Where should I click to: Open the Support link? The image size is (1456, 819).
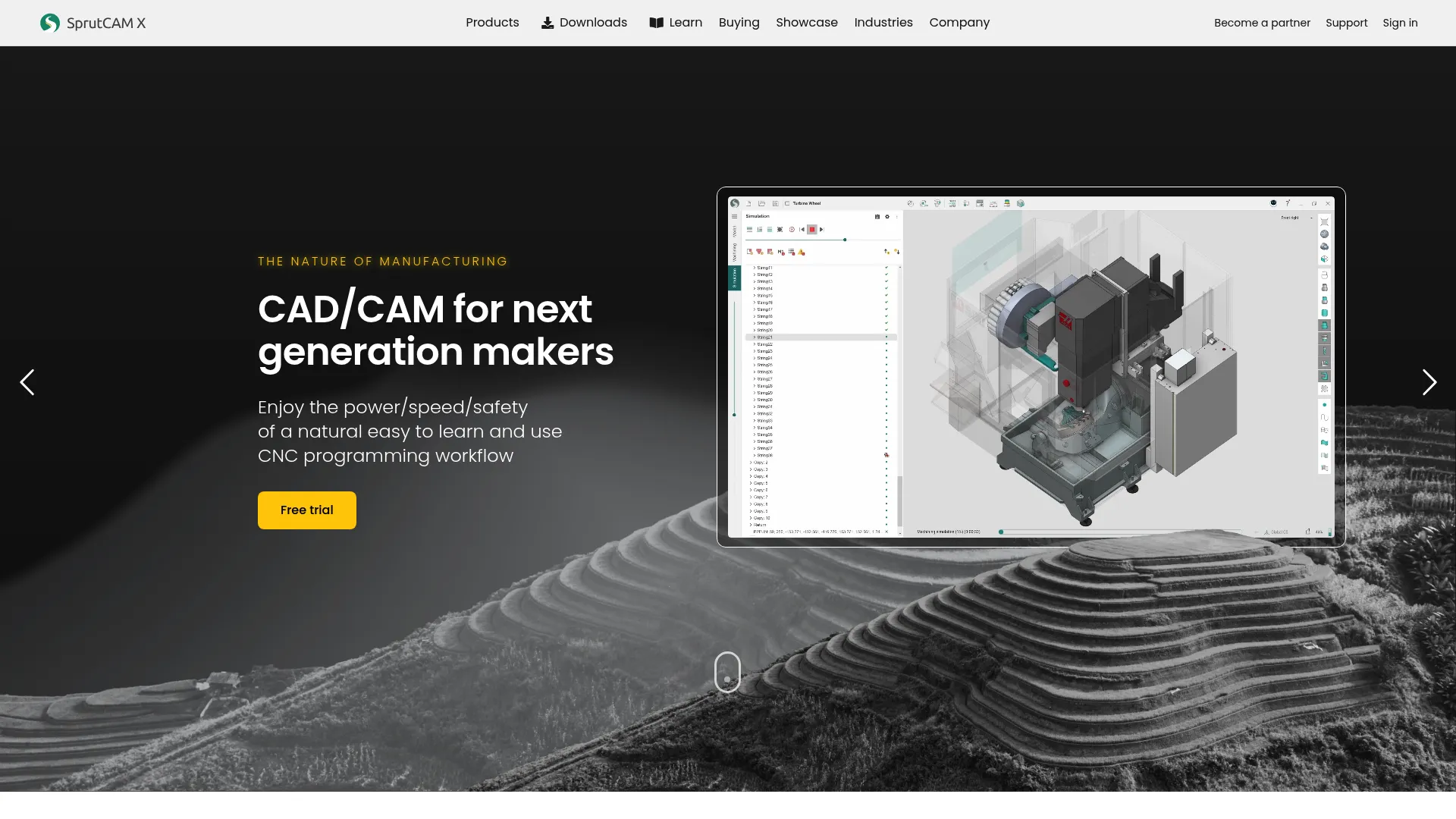(1346, 23)
